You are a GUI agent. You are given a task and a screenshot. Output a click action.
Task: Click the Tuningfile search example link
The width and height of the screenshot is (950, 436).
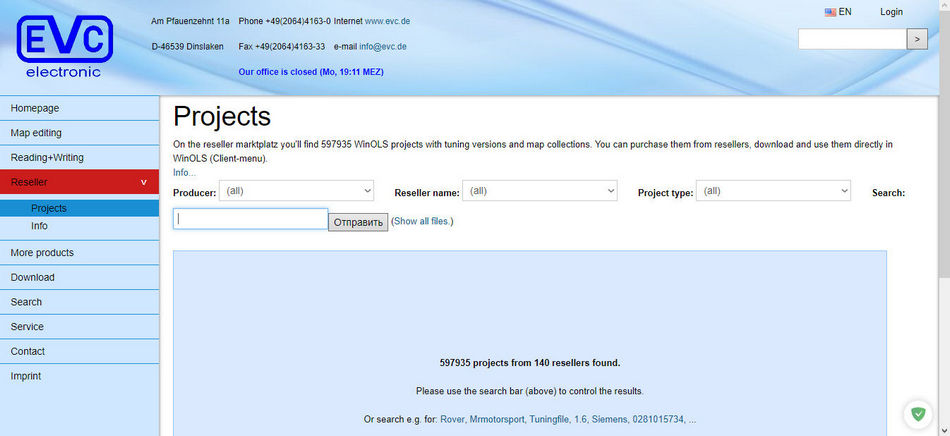(550, 419)
